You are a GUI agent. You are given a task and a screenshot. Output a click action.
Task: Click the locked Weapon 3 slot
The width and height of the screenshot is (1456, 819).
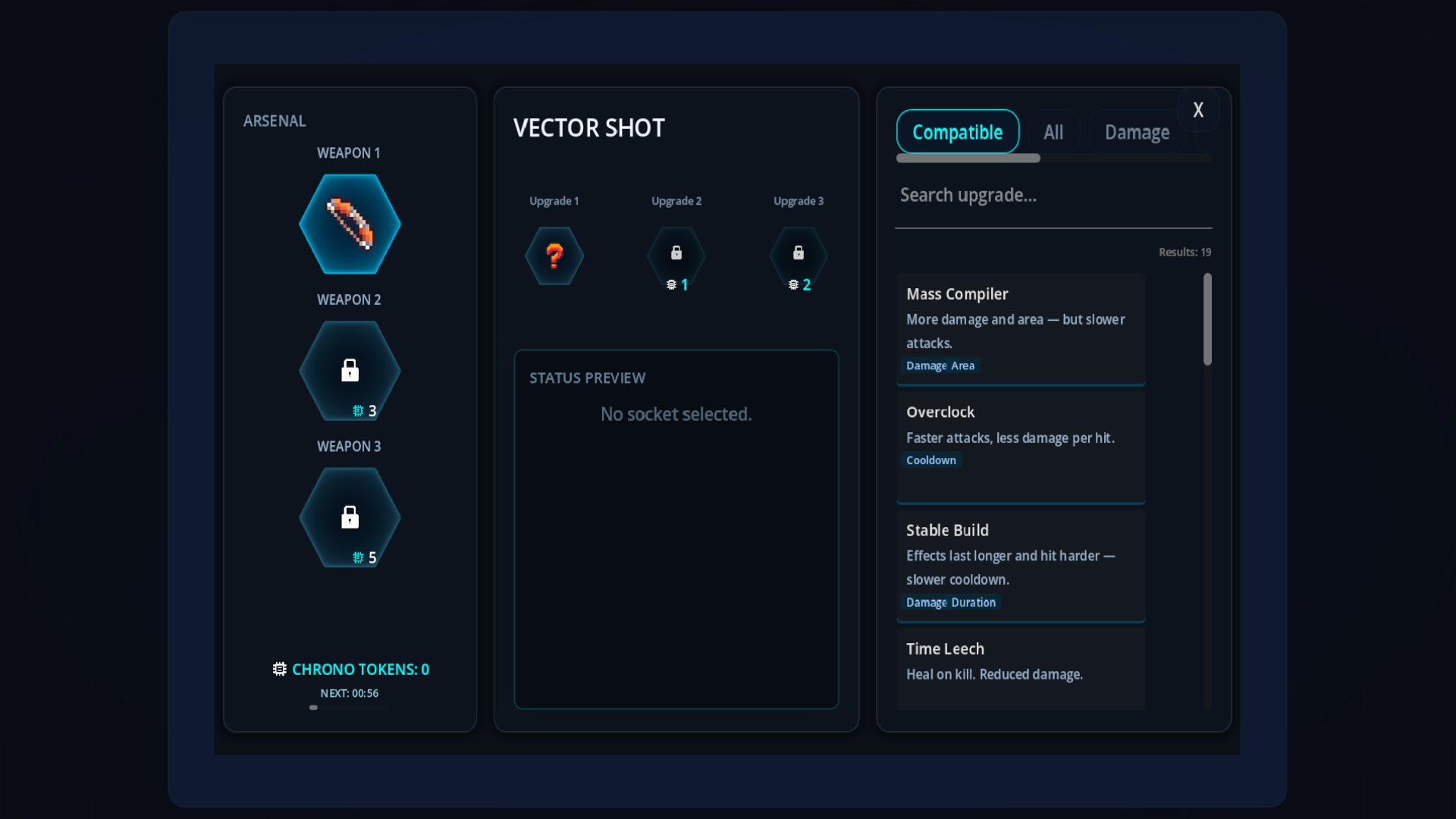(x=350, y=517)
